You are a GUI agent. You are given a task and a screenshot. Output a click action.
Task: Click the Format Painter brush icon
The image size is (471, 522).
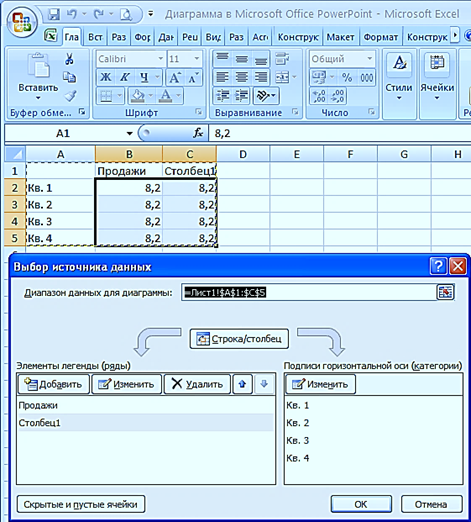click(70, 96)
